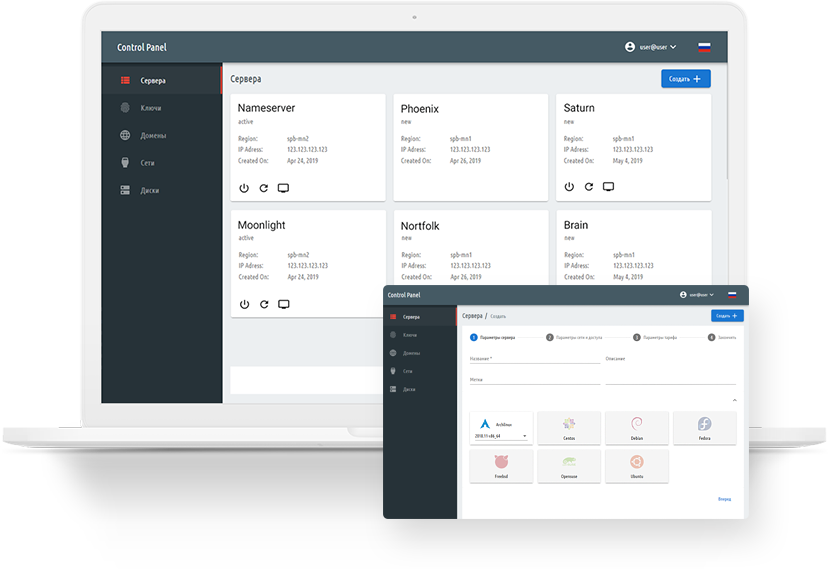Open console monitor on Saturn card
This screenshot has height=569, width=829.
(x=609, y=187)
